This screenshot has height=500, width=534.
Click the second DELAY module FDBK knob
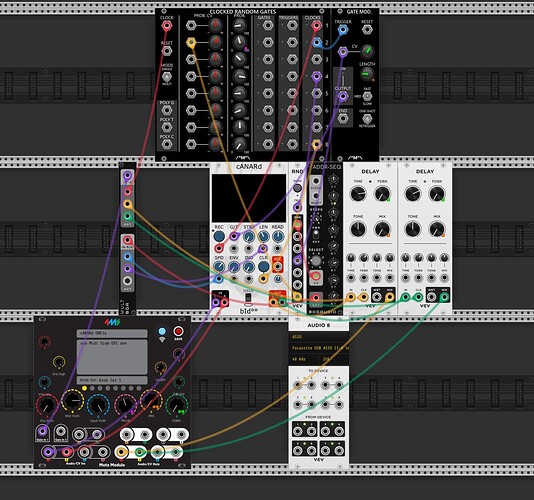click(x=437, y=194)
